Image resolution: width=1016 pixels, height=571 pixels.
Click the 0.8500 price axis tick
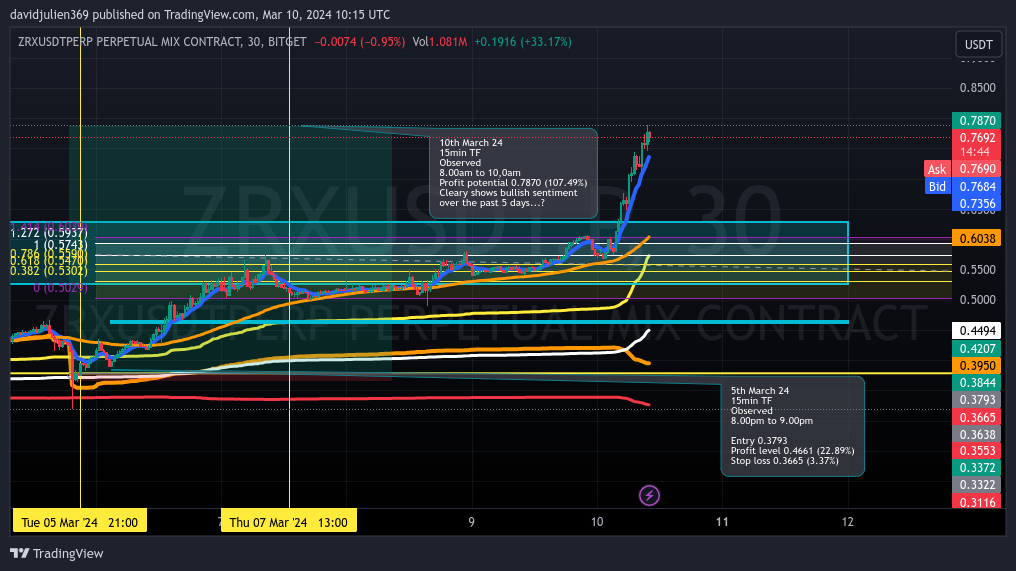coord(977,87)
